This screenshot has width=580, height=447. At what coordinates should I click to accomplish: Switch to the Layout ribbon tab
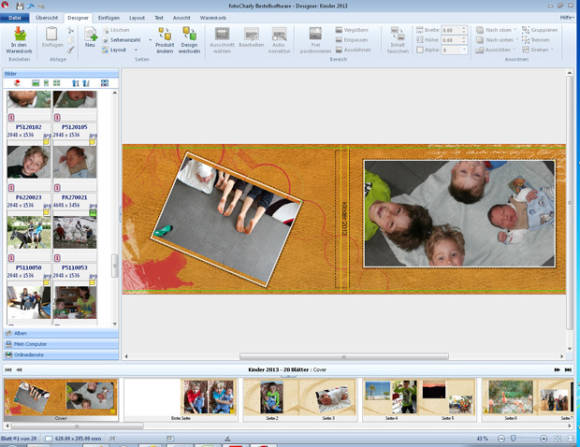[x=137, y=18]
